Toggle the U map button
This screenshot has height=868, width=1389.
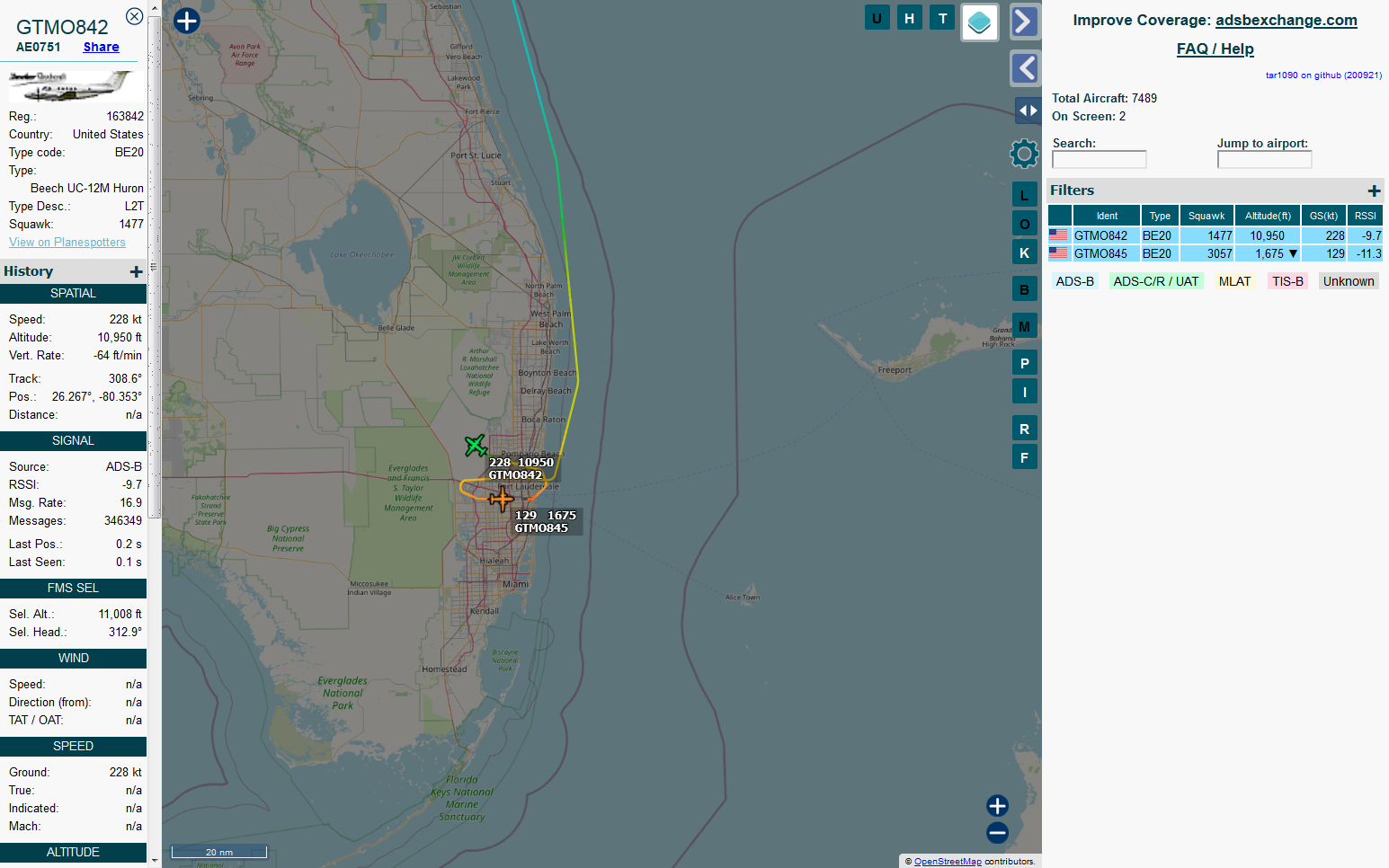tap(877, 18)
